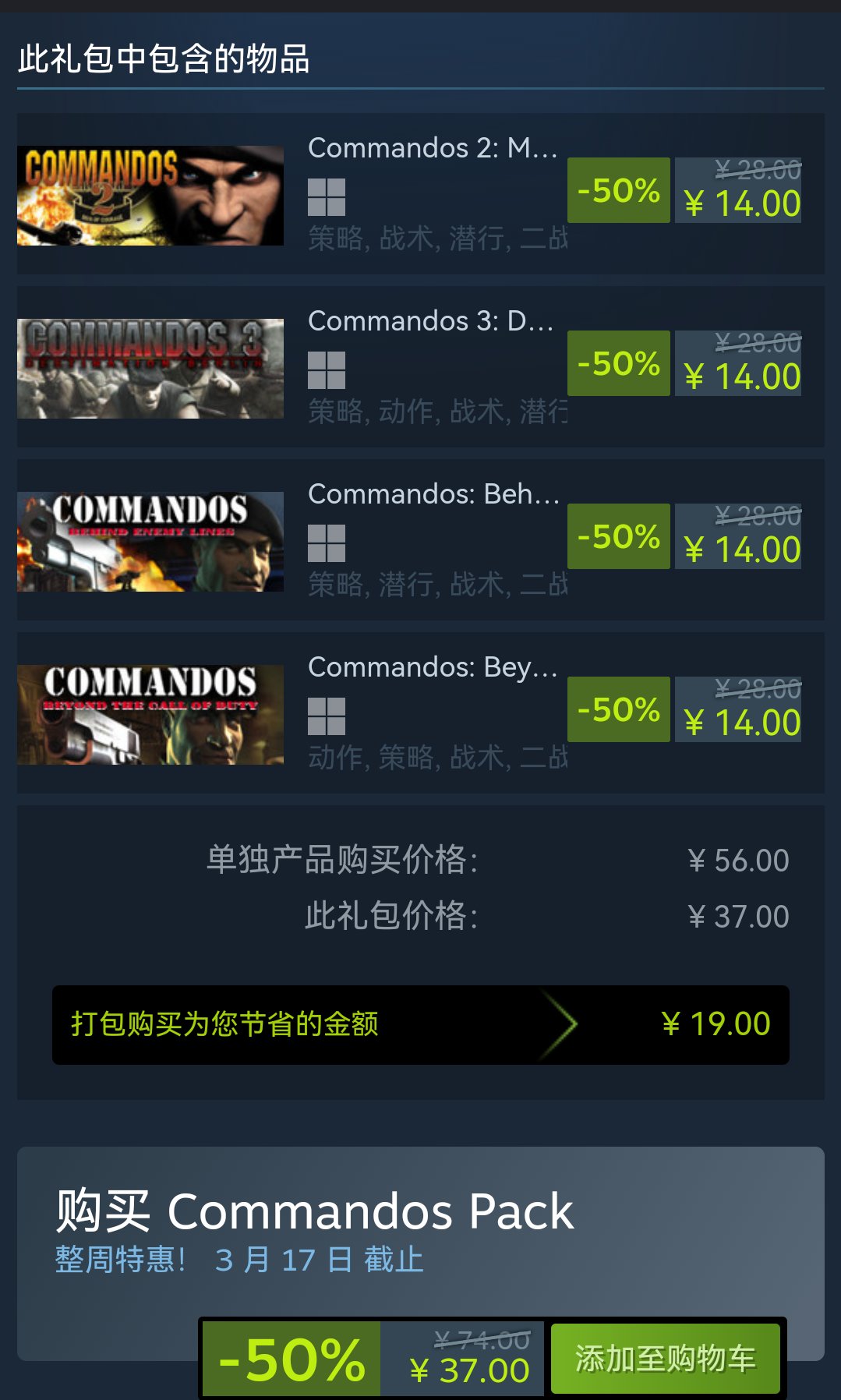Click the -50% badge for Commandos 2
Image resolution: width=841 pixels, height=1400 pixels.
(619, 190)
